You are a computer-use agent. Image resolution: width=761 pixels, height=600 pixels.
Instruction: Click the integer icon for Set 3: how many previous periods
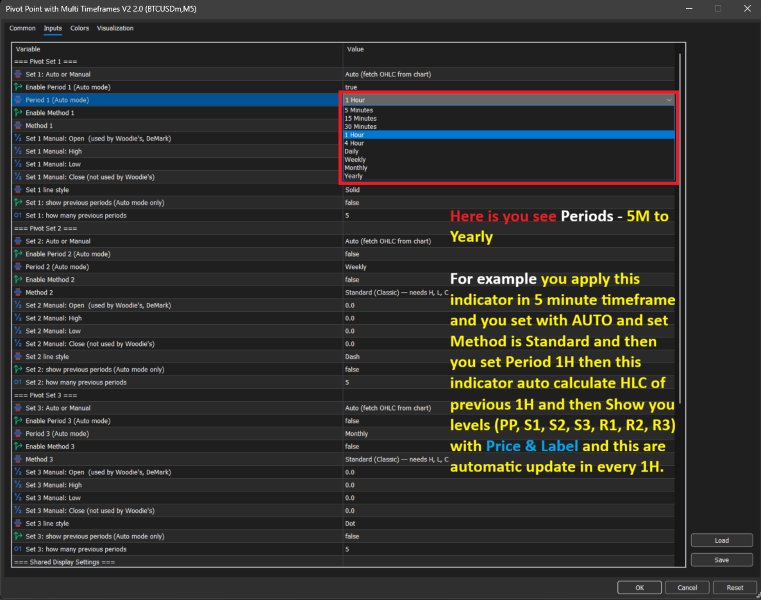click(18, 549)
